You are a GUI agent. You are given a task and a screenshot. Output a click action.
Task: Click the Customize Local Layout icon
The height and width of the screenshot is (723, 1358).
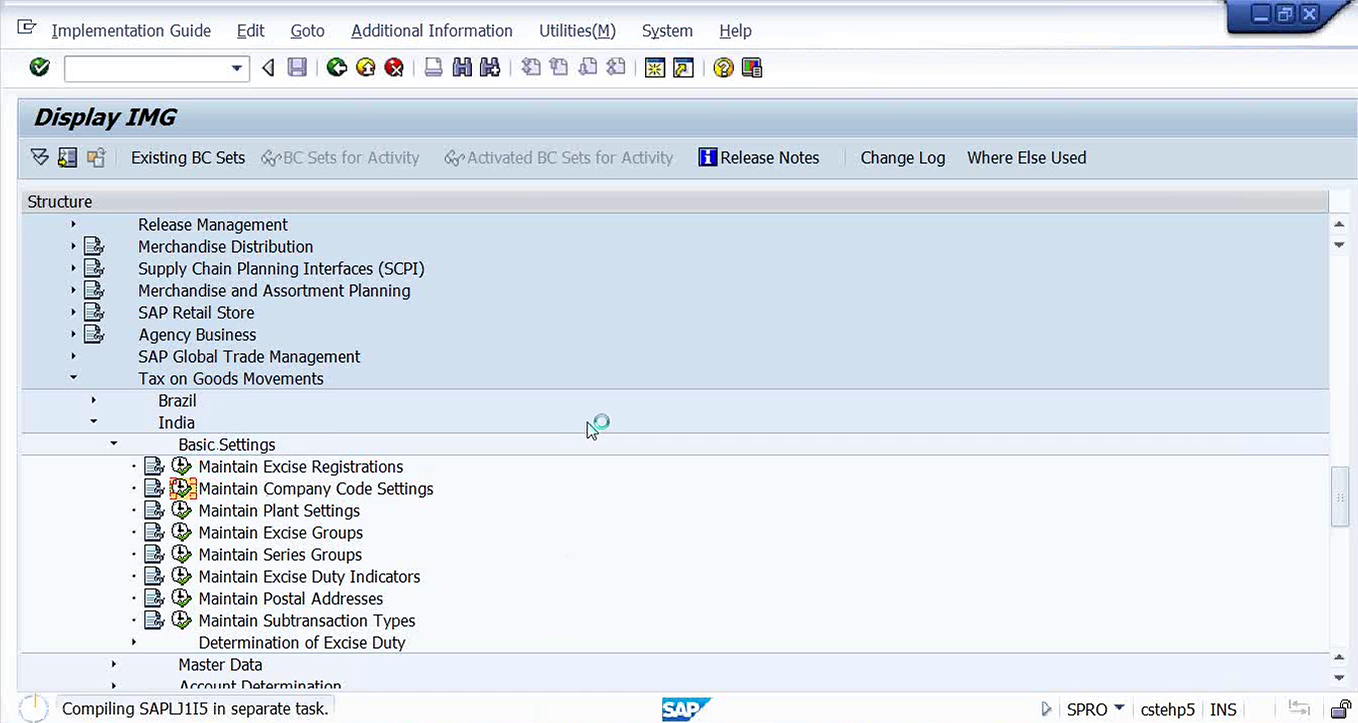pyautogui.click(x=752, y=68)
